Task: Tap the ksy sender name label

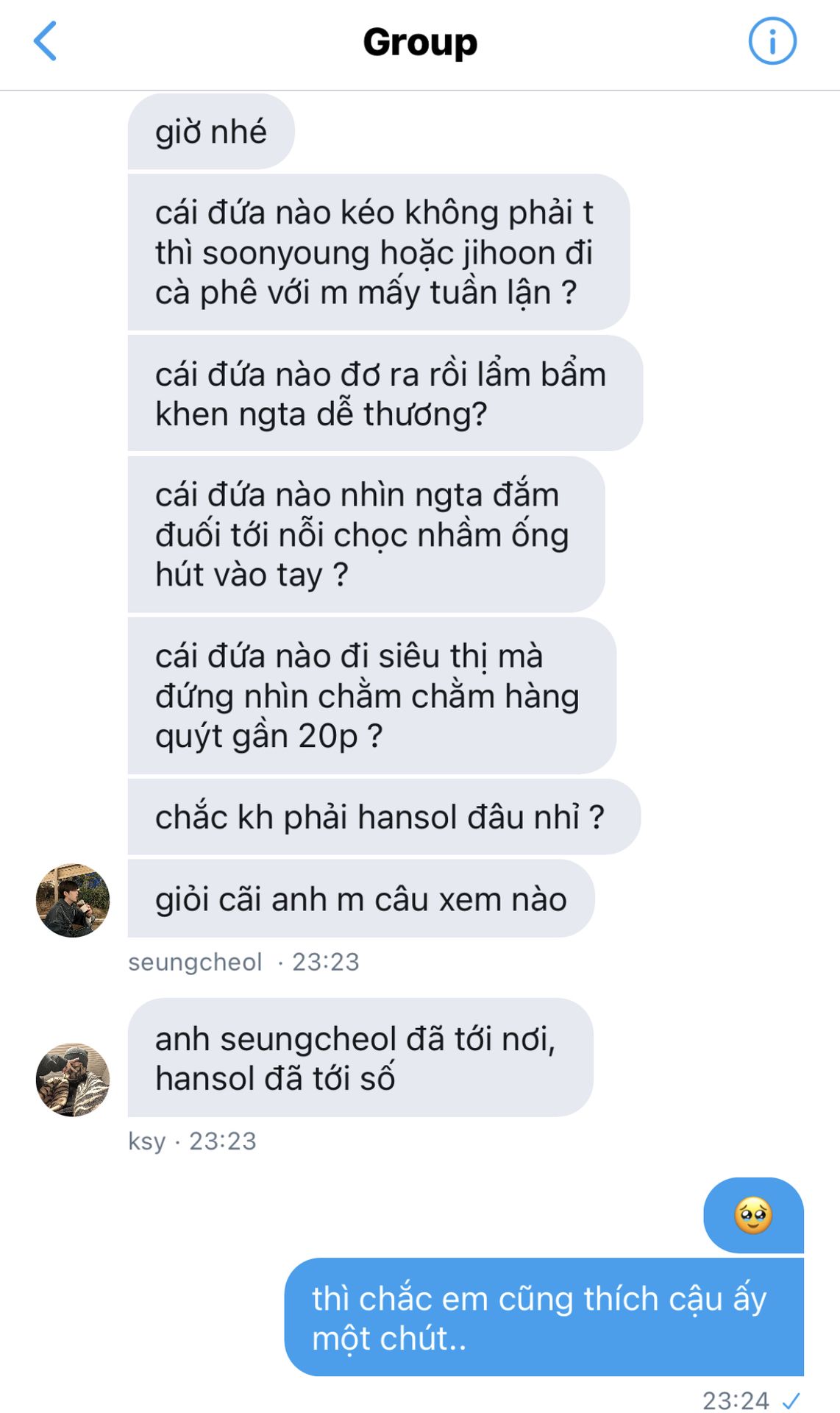Action: 146,1141
